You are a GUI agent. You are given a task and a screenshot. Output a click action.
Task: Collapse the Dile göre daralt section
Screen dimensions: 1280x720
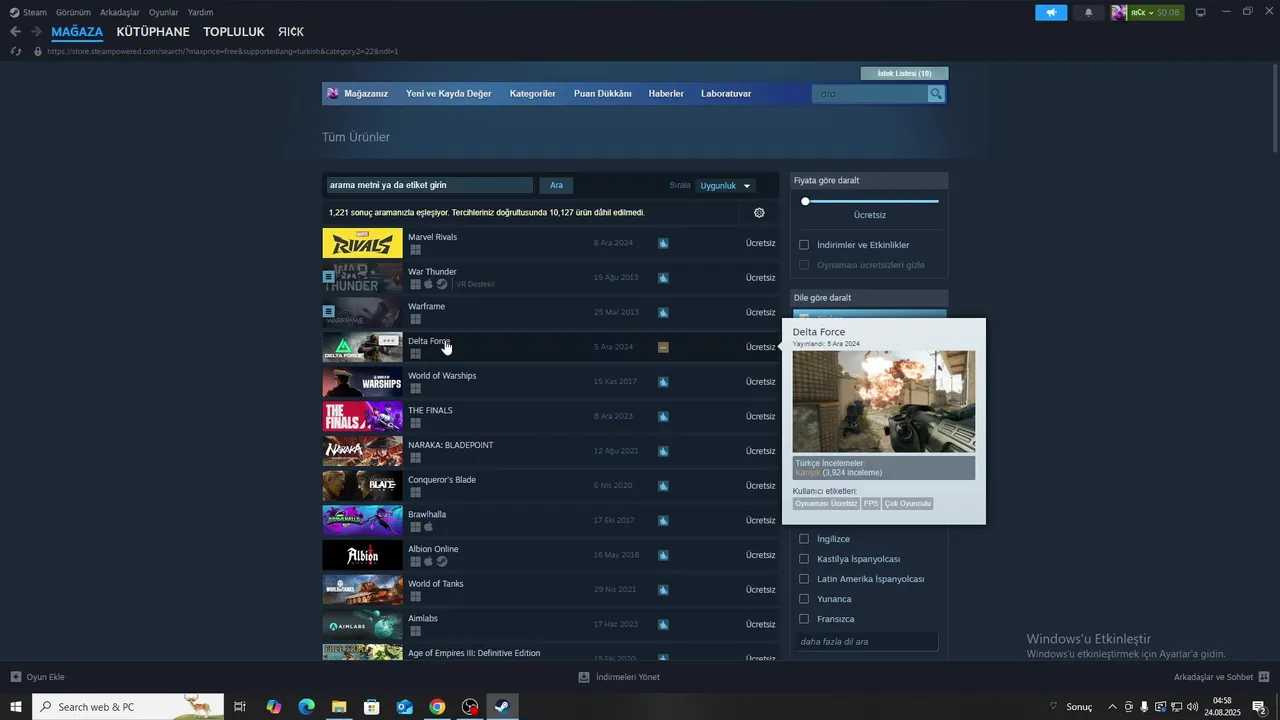(869, 298)
